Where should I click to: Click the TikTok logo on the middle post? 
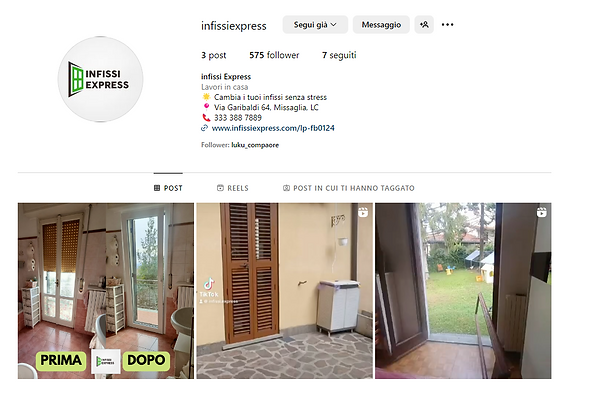pos(209,284)
